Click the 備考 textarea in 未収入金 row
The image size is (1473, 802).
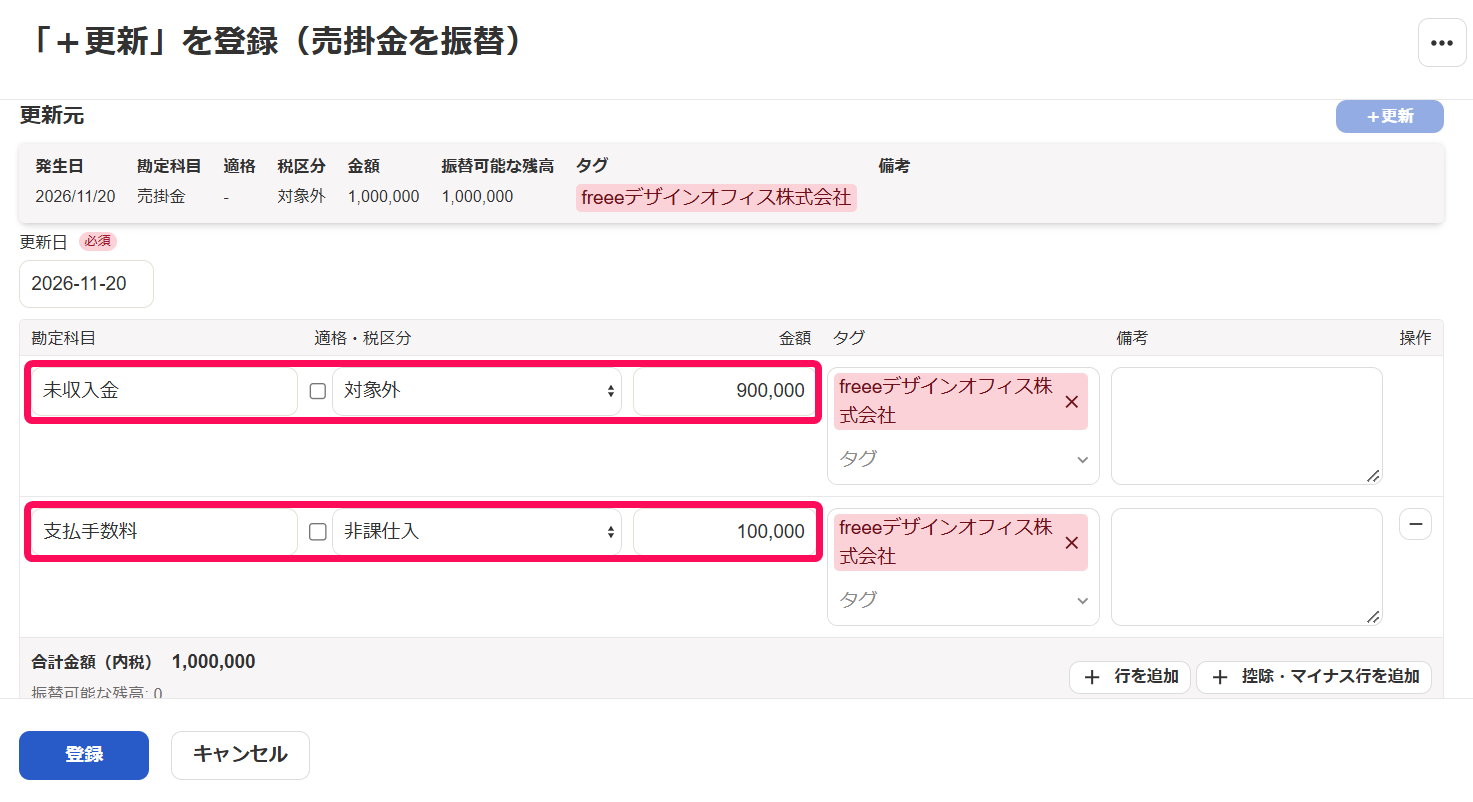pyautogui.click(x=1247, y=426)
